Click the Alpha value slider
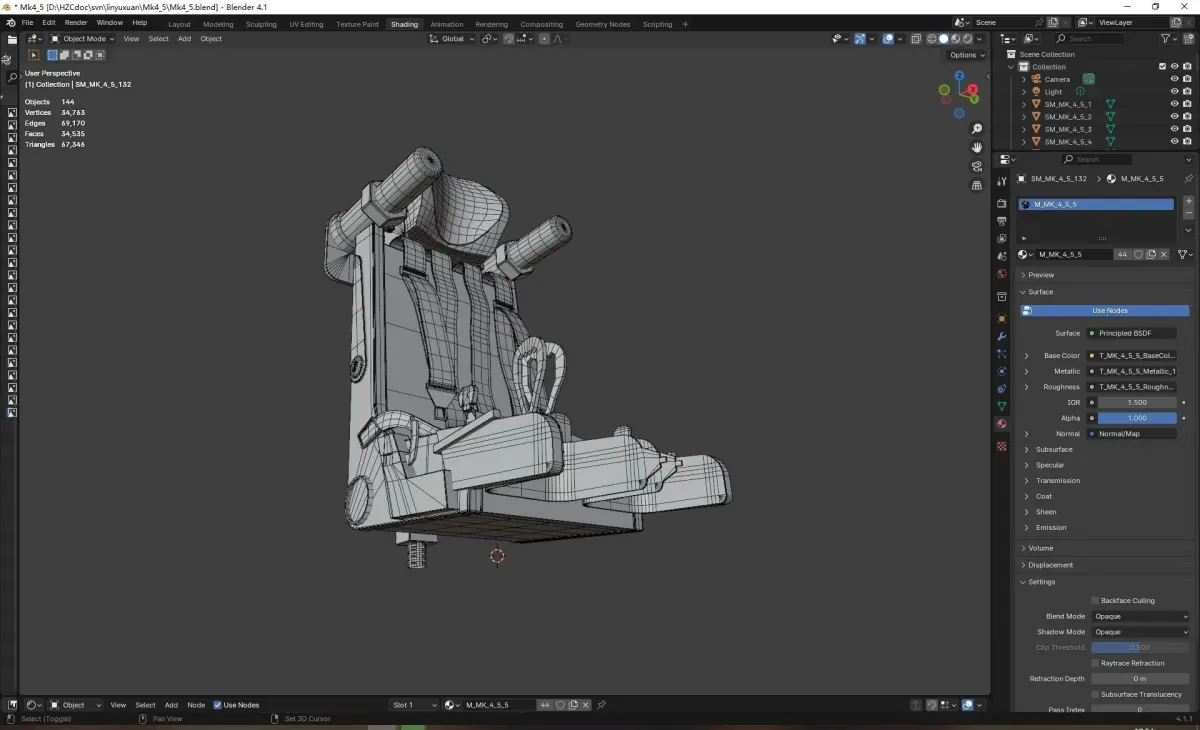1200x730 pixels. (1136, 418)
